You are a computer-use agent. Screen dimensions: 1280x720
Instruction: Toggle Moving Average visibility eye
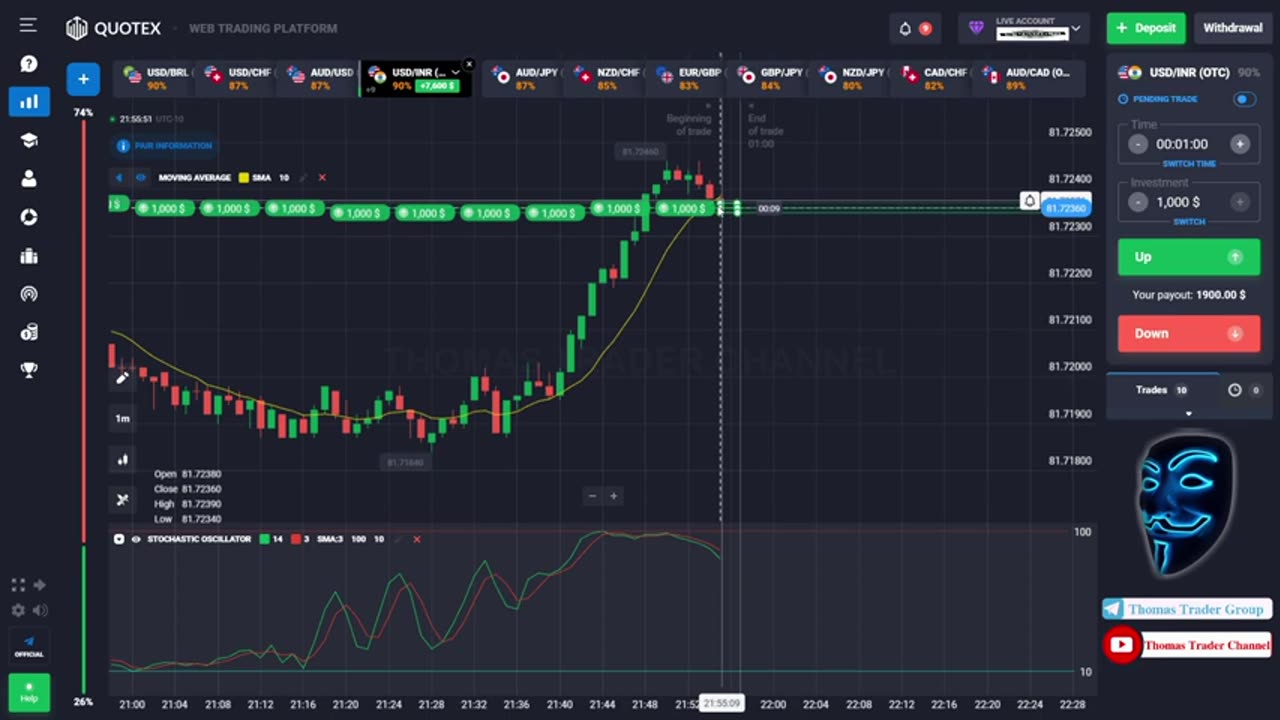click(x=141, y=178)
